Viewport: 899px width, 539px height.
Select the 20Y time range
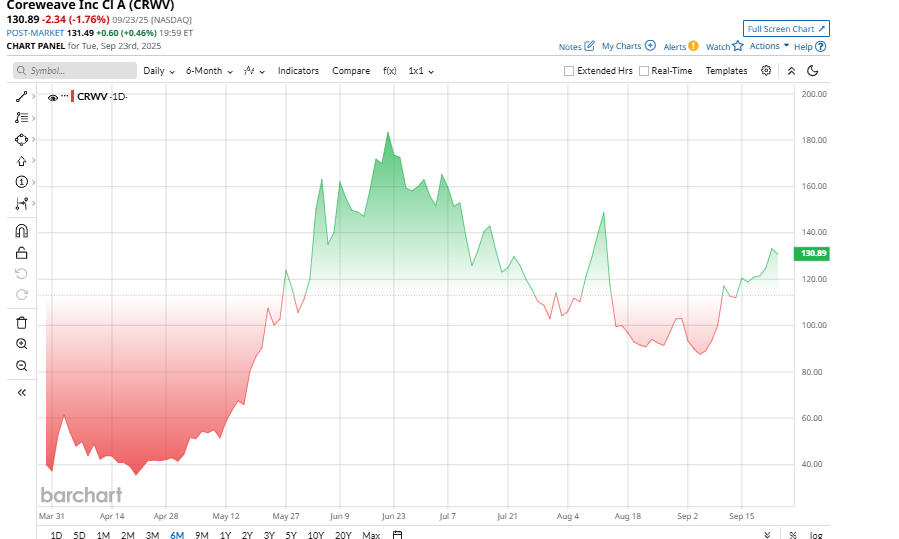click(343, 534)
